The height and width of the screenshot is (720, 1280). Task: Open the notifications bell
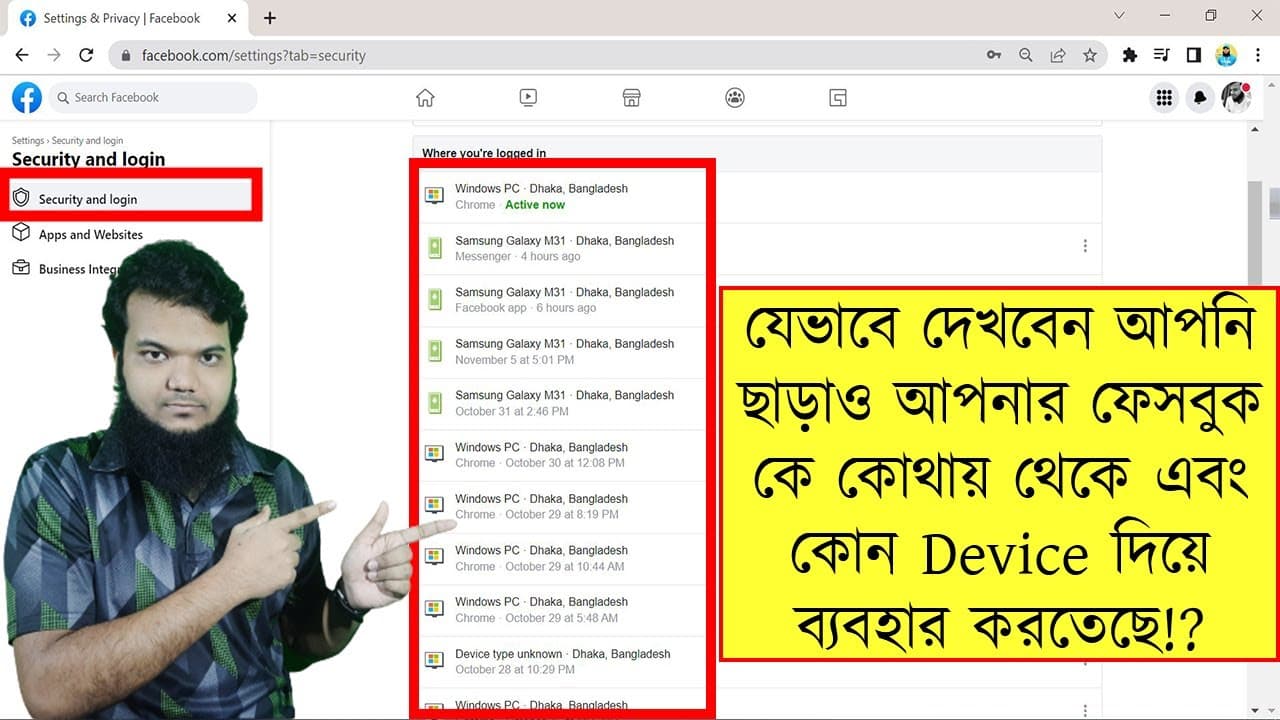tap(1200, 97)
